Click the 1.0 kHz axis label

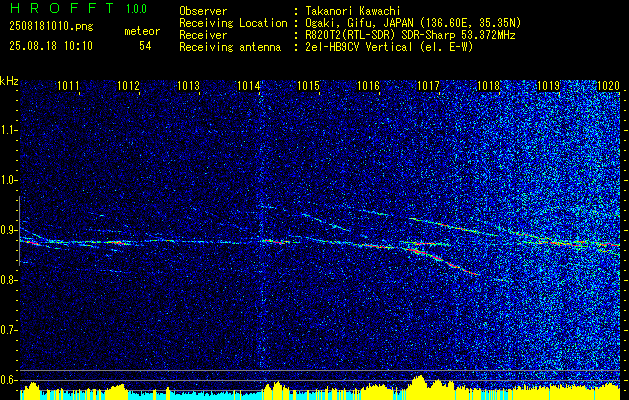pyautogui.click(x=9, y=180)
